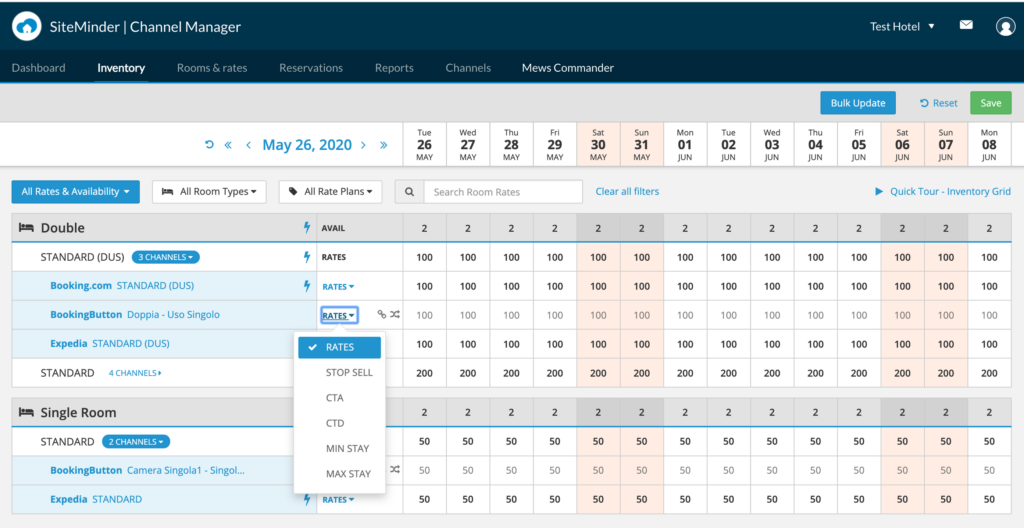Select RATES option in dropdown list

point(340,348)
